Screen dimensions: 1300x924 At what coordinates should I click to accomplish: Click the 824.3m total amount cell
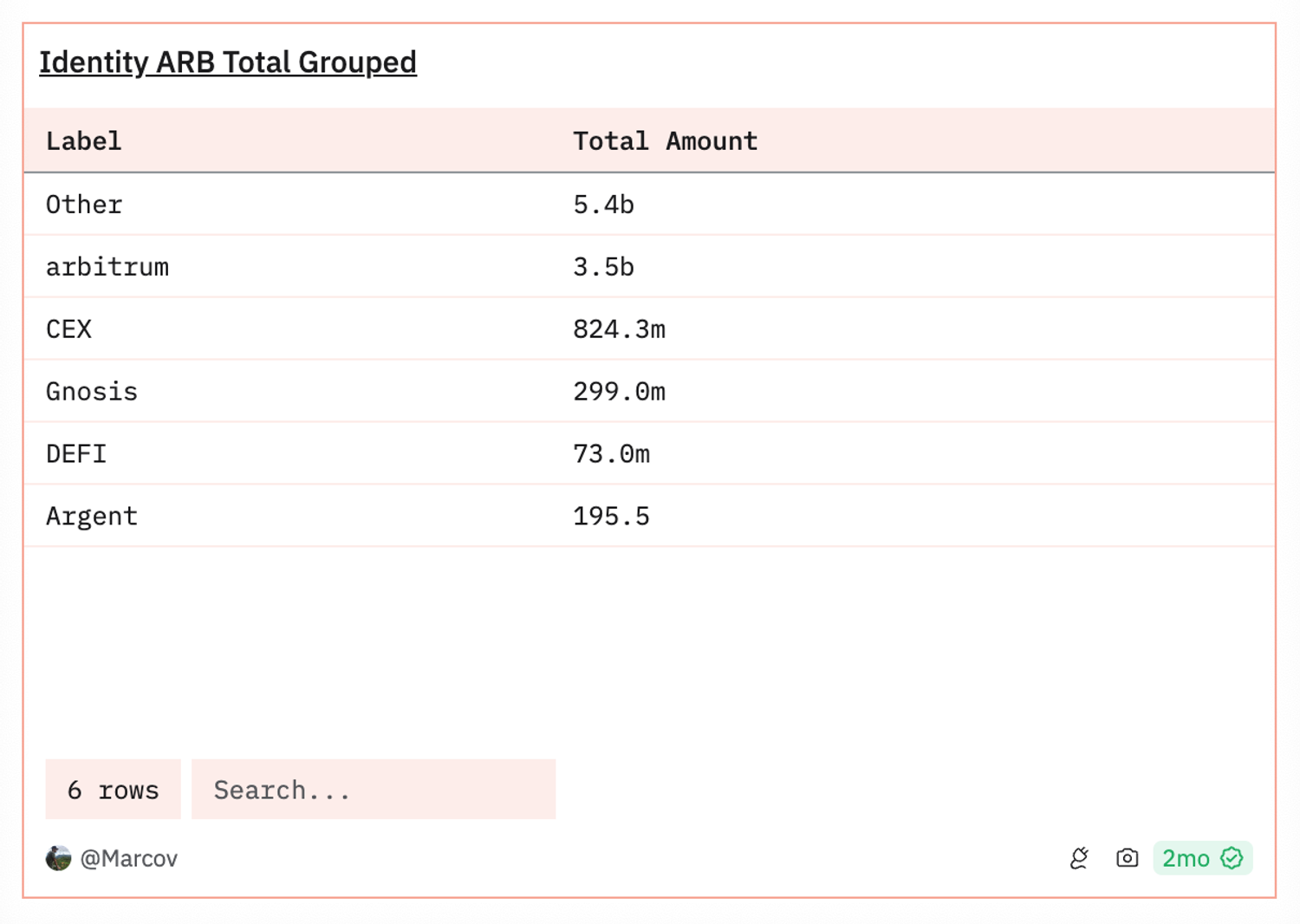point(619,329)
